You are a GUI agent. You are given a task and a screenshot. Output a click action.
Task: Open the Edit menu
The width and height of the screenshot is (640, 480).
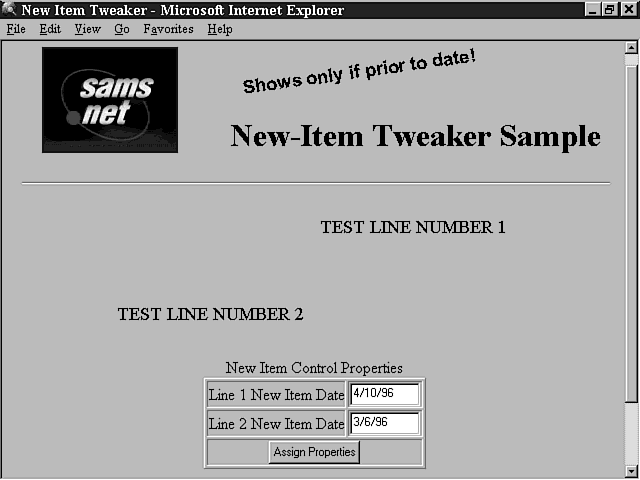click(50, 29)
